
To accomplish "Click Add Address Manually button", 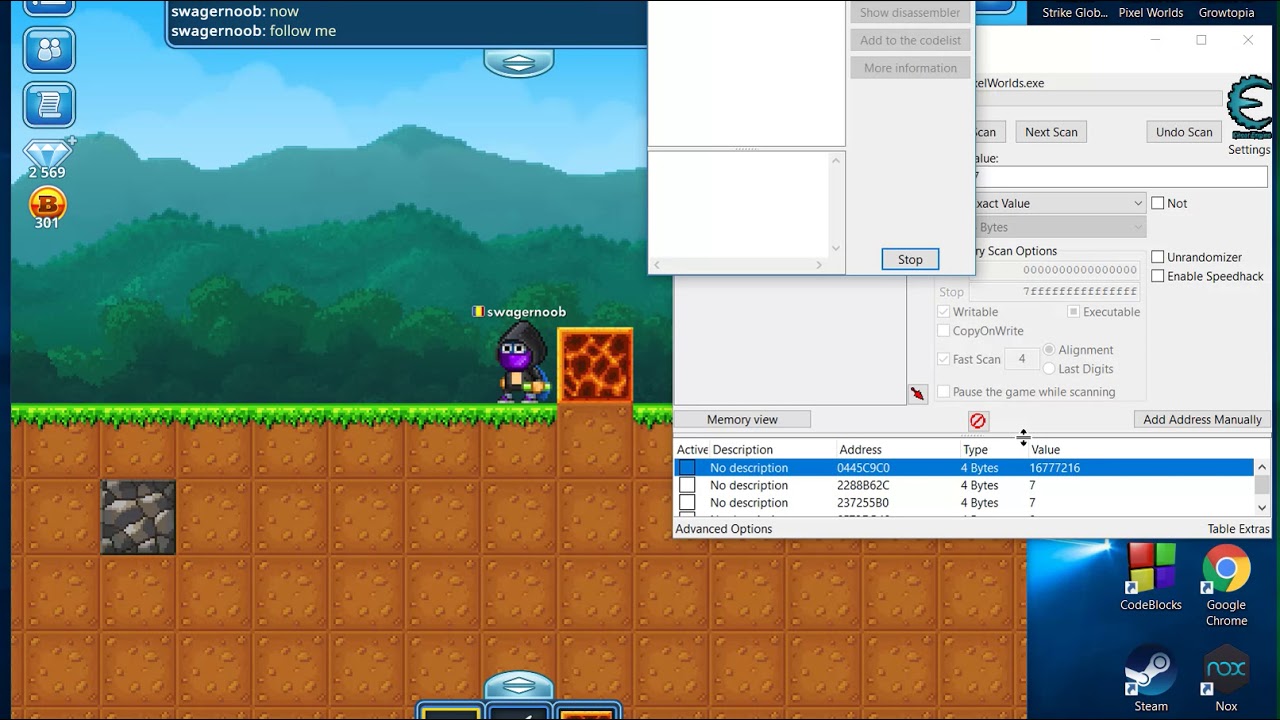I will coord(1202,420).
